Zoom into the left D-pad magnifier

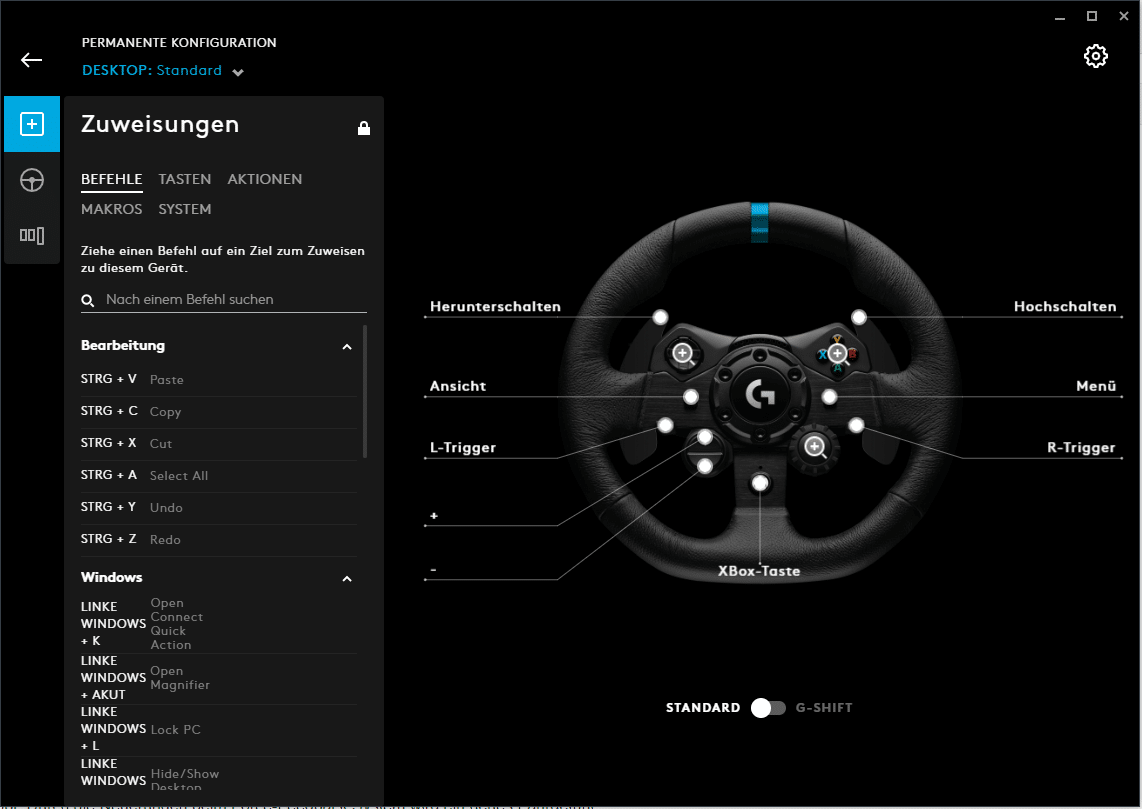[683, 353]
